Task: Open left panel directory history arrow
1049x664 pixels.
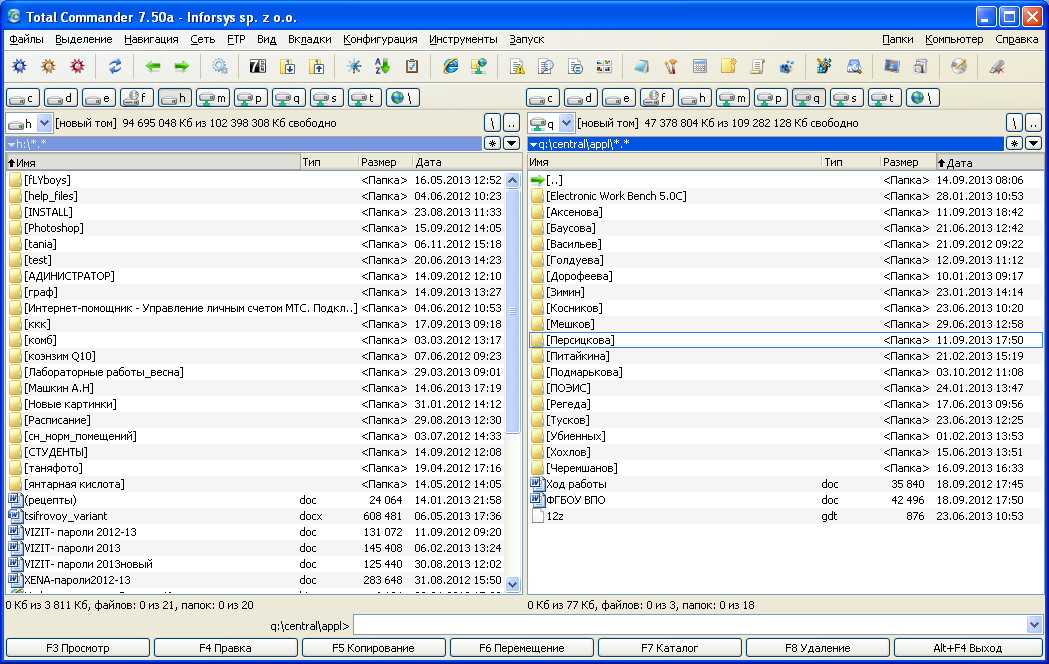Action: [511, 143]
